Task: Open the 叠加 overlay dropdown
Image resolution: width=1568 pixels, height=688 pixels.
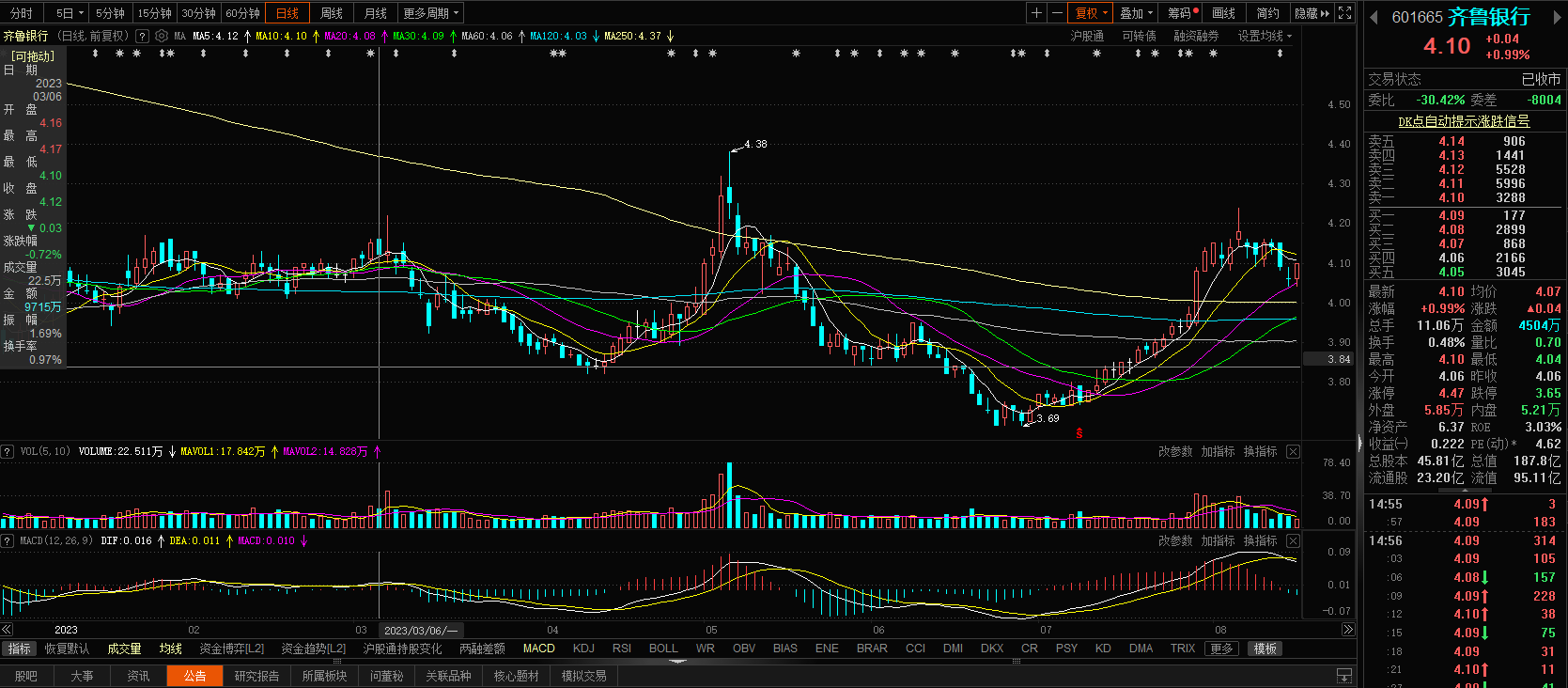Action: point(1136,13)
